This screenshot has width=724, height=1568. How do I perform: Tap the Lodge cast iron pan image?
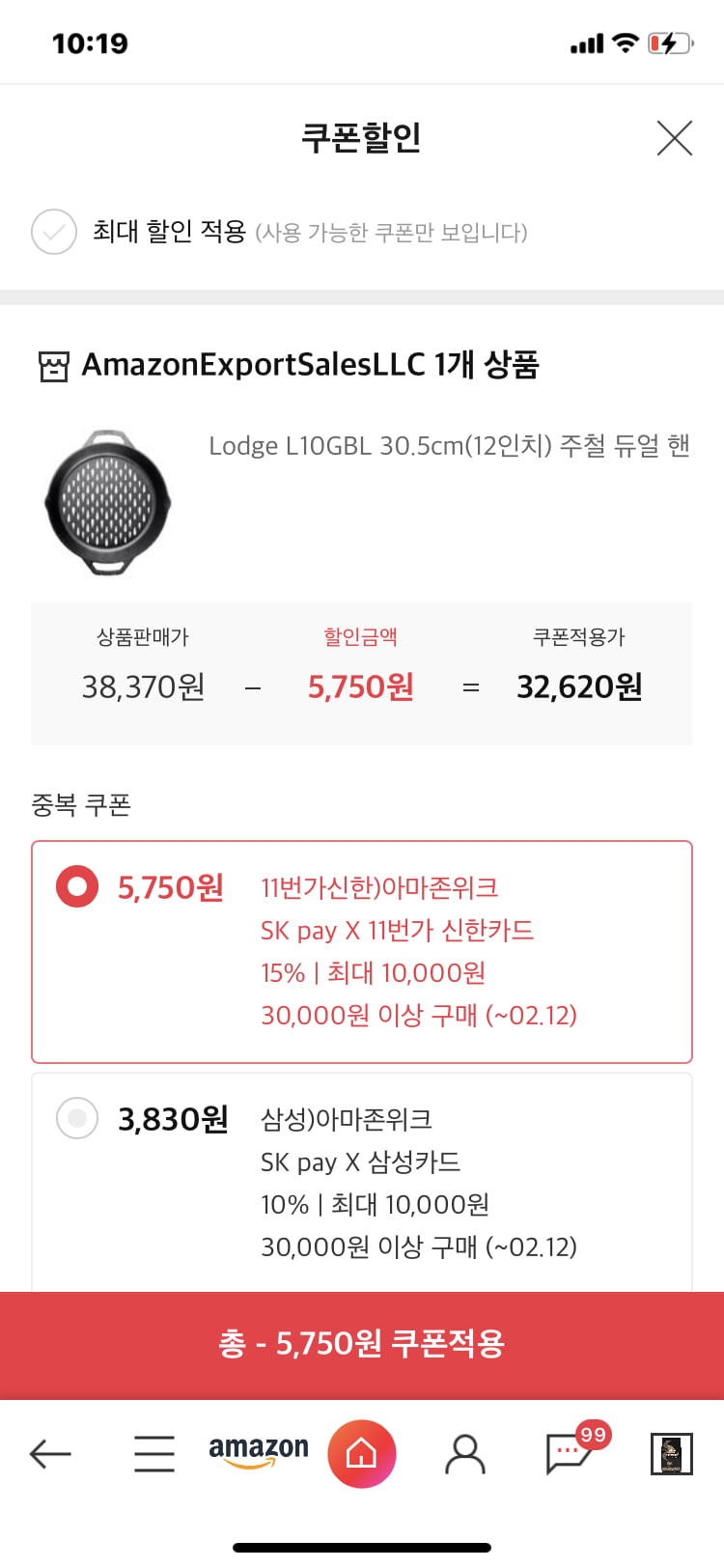tap(108, 502)
